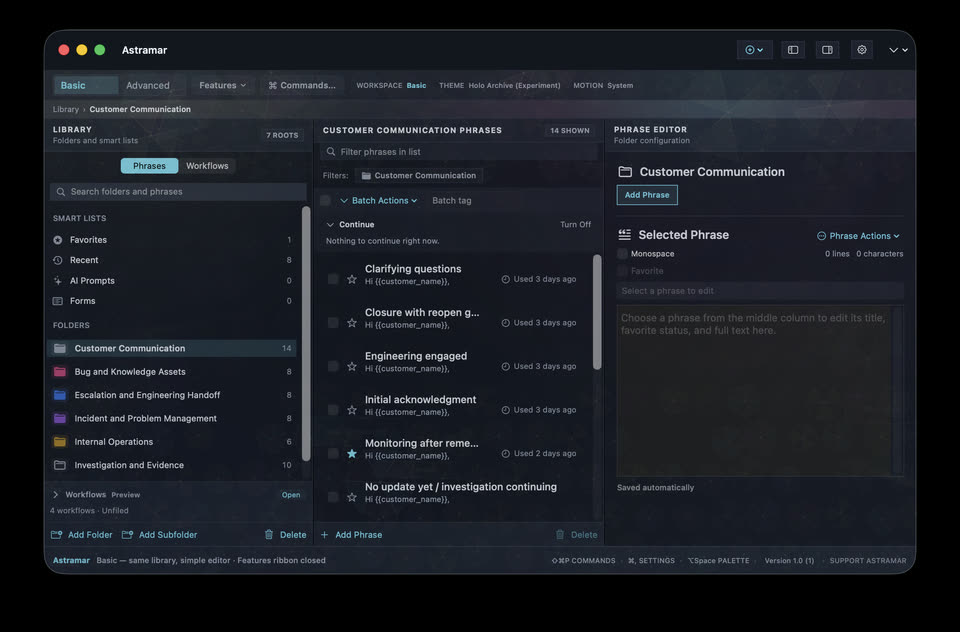Viewport: 960px width, 632px height.
Task: Toggle the Monospace checkbox
Action: click(623, 254)
